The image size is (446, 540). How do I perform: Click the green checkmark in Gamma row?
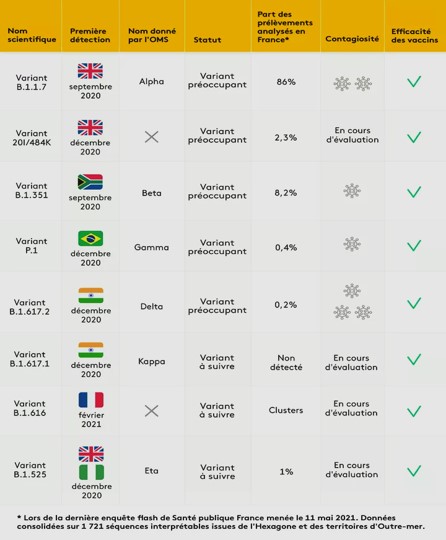click(x=414, y=246)
